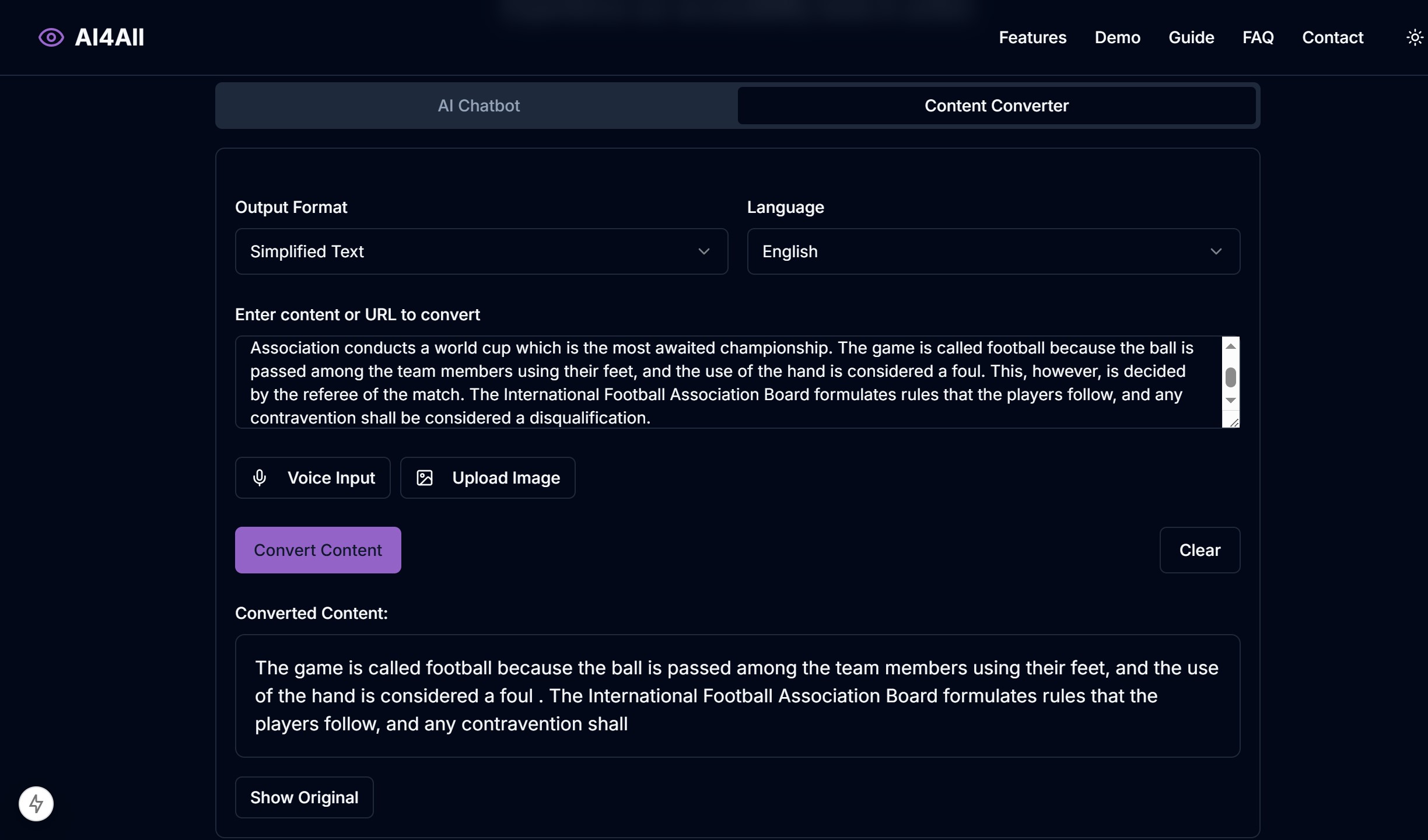Open the Features nav link
1428x840 pixels.
click(1032, 37)
